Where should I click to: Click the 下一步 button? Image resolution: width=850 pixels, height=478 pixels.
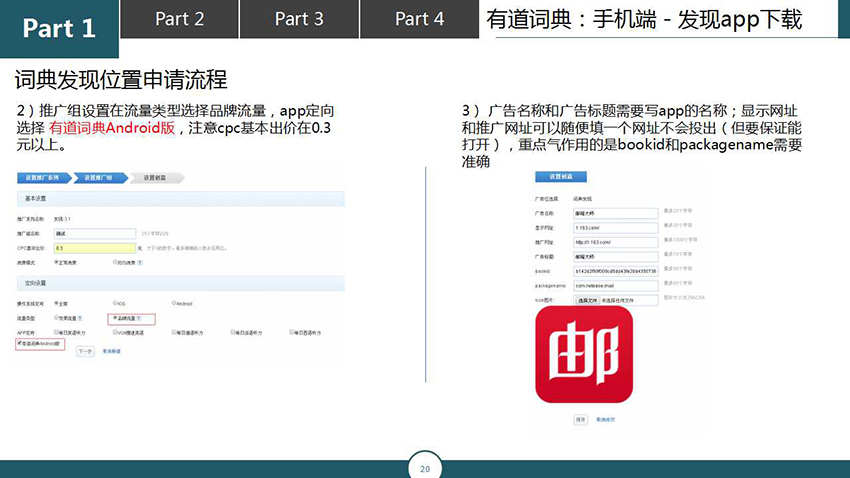[85, 351]
